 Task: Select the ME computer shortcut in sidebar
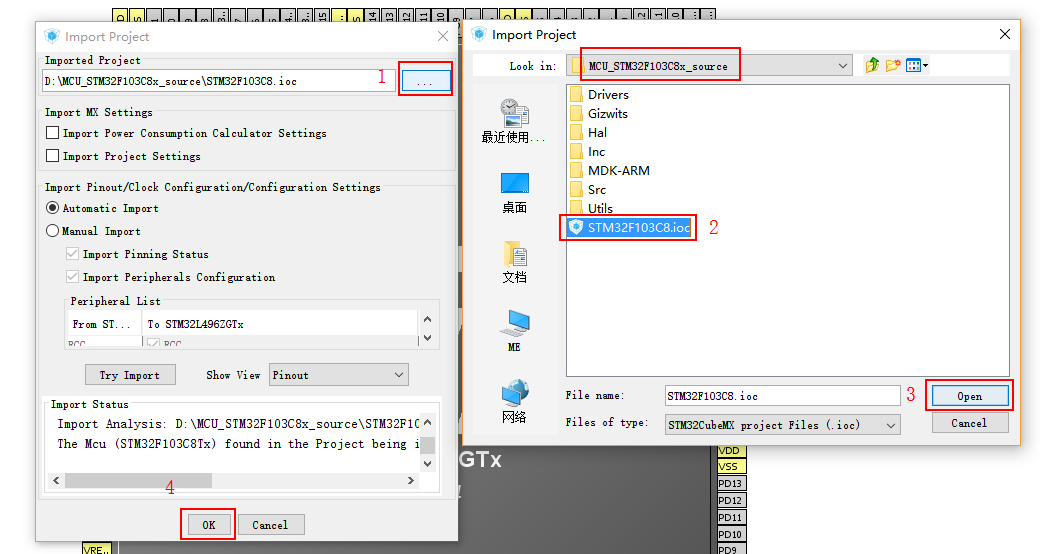tap(514, 331)
